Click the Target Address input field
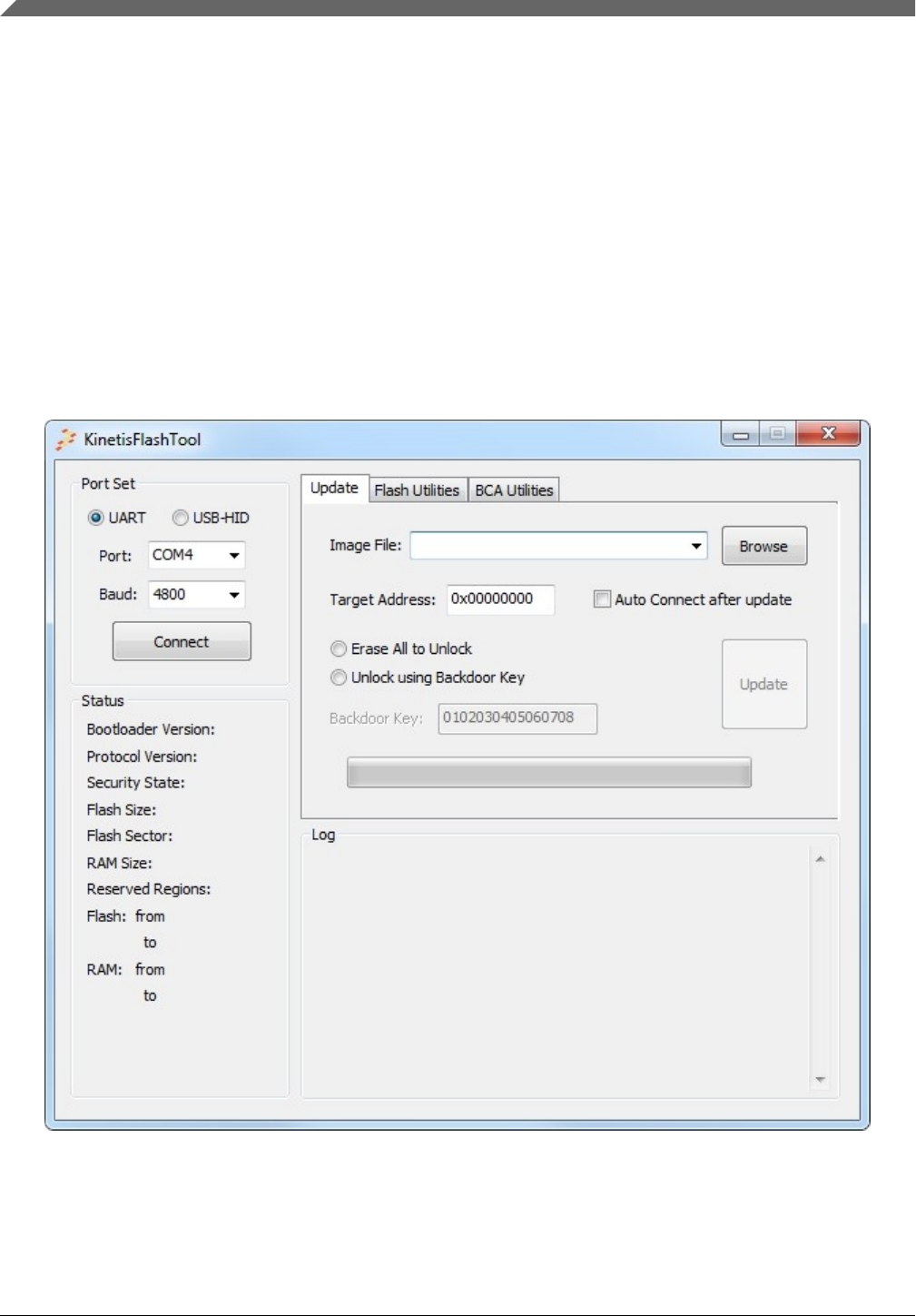Screen dimensions: 916x1316 point(500,599)
